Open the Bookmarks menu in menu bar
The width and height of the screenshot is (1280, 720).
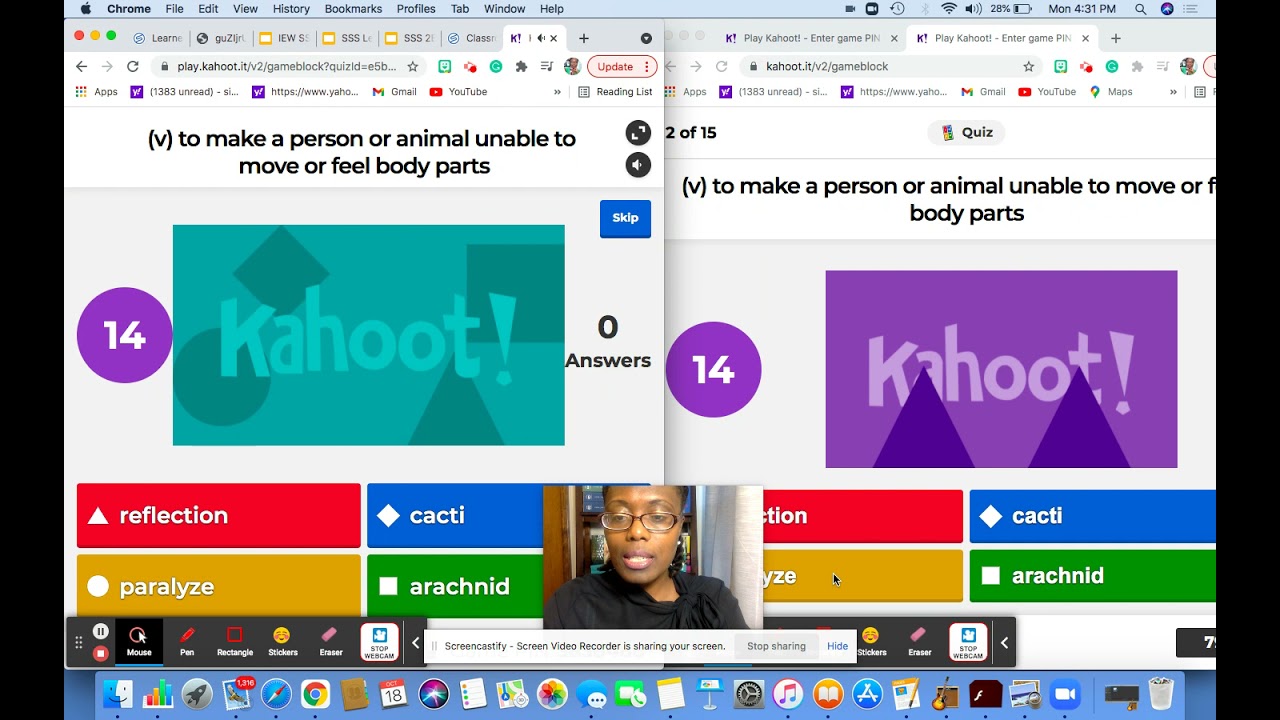[x=353, y=9]
